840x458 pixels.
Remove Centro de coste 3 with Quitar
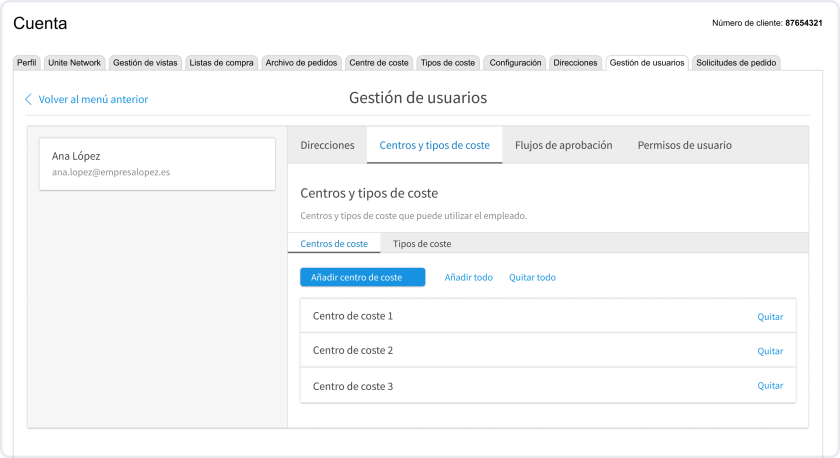770,386
